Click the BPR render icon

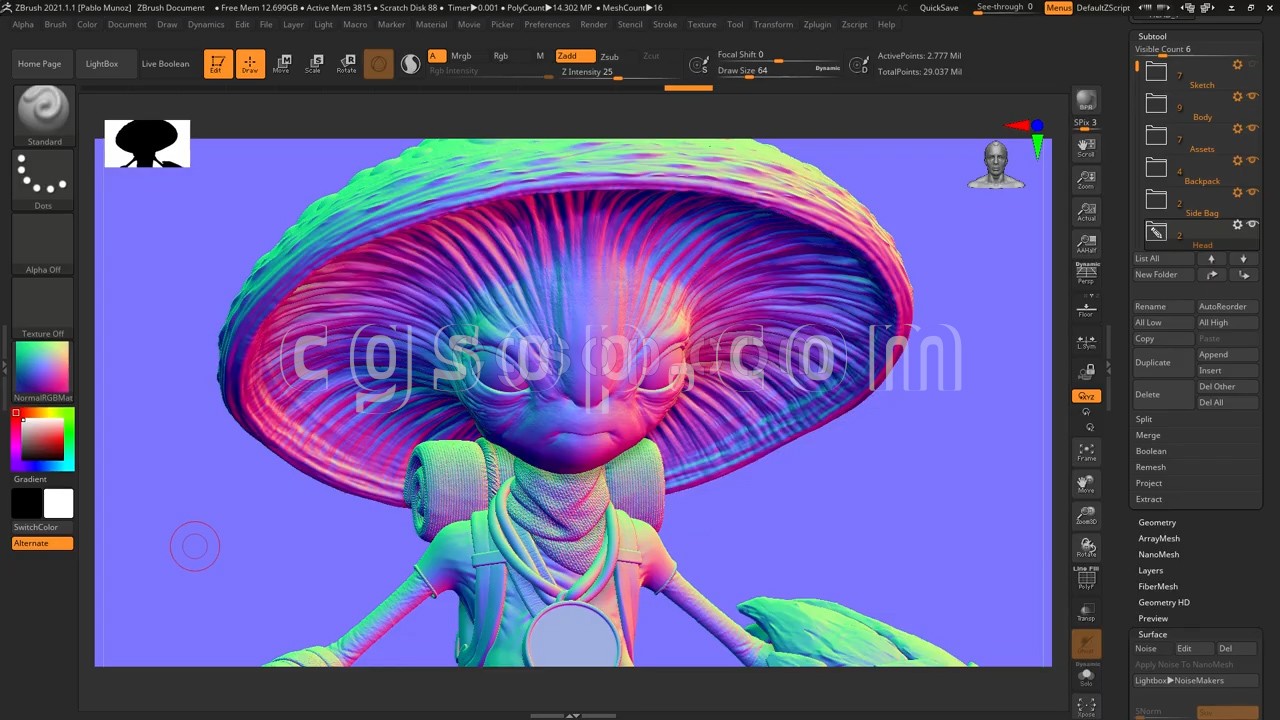click(1086, 101)
